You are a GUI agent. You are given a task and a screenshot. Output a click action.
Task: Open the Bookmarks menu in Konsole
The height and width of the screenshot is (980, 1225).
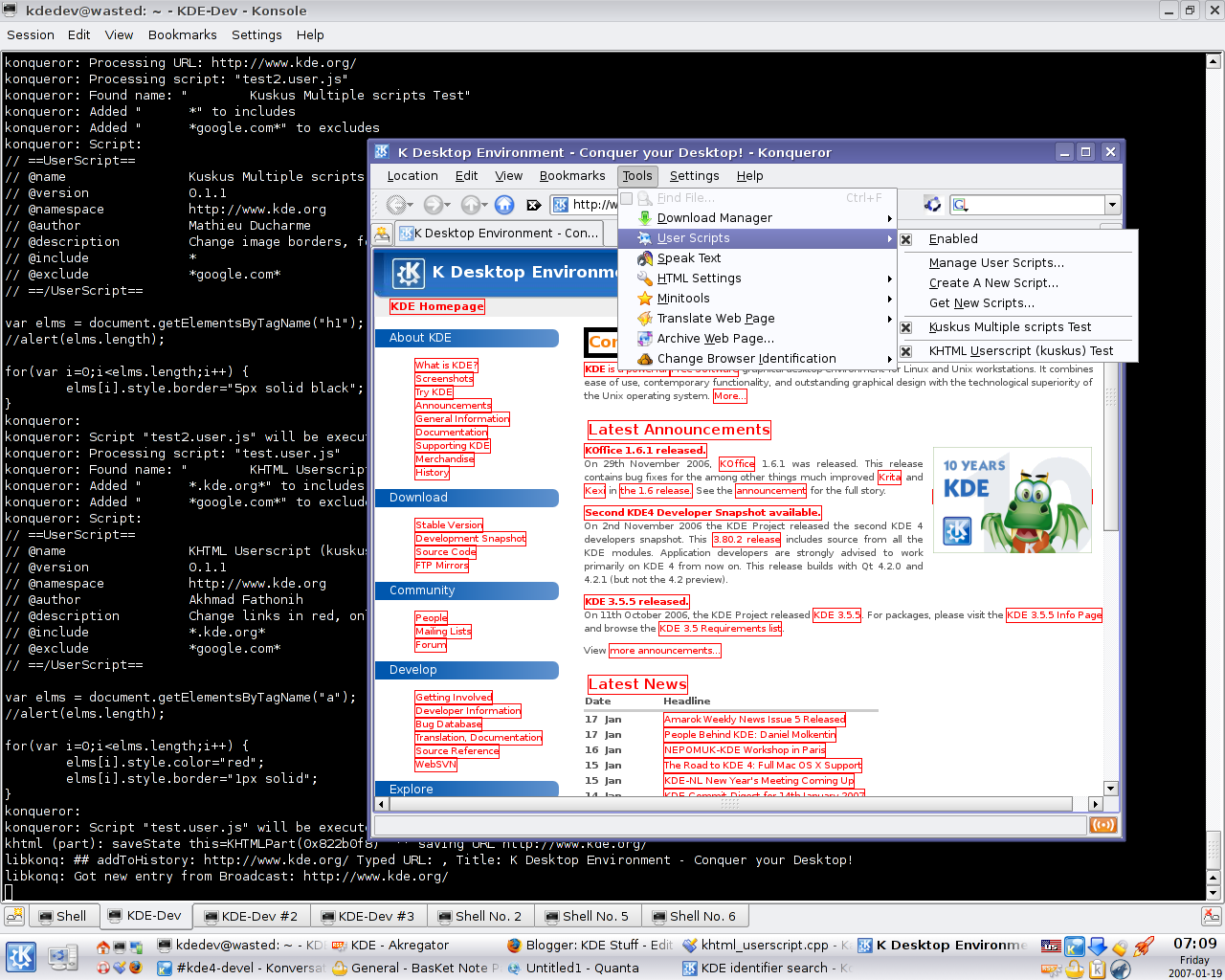point(182,34)
